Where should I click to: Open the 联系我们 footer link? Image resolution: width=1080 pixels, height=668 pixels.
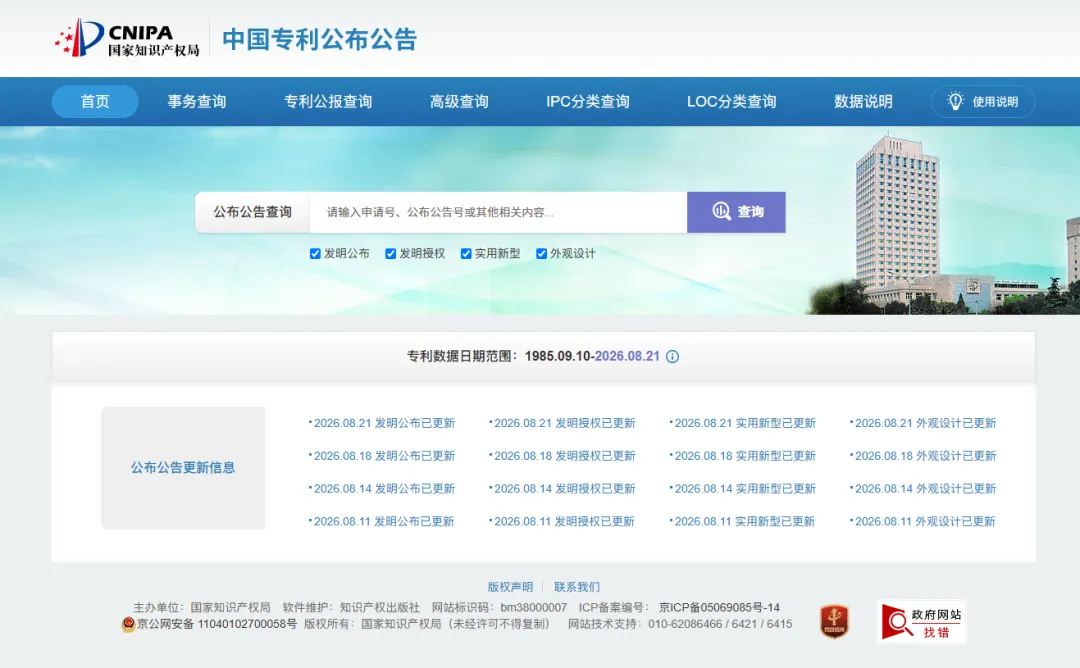tap(577, 587)
